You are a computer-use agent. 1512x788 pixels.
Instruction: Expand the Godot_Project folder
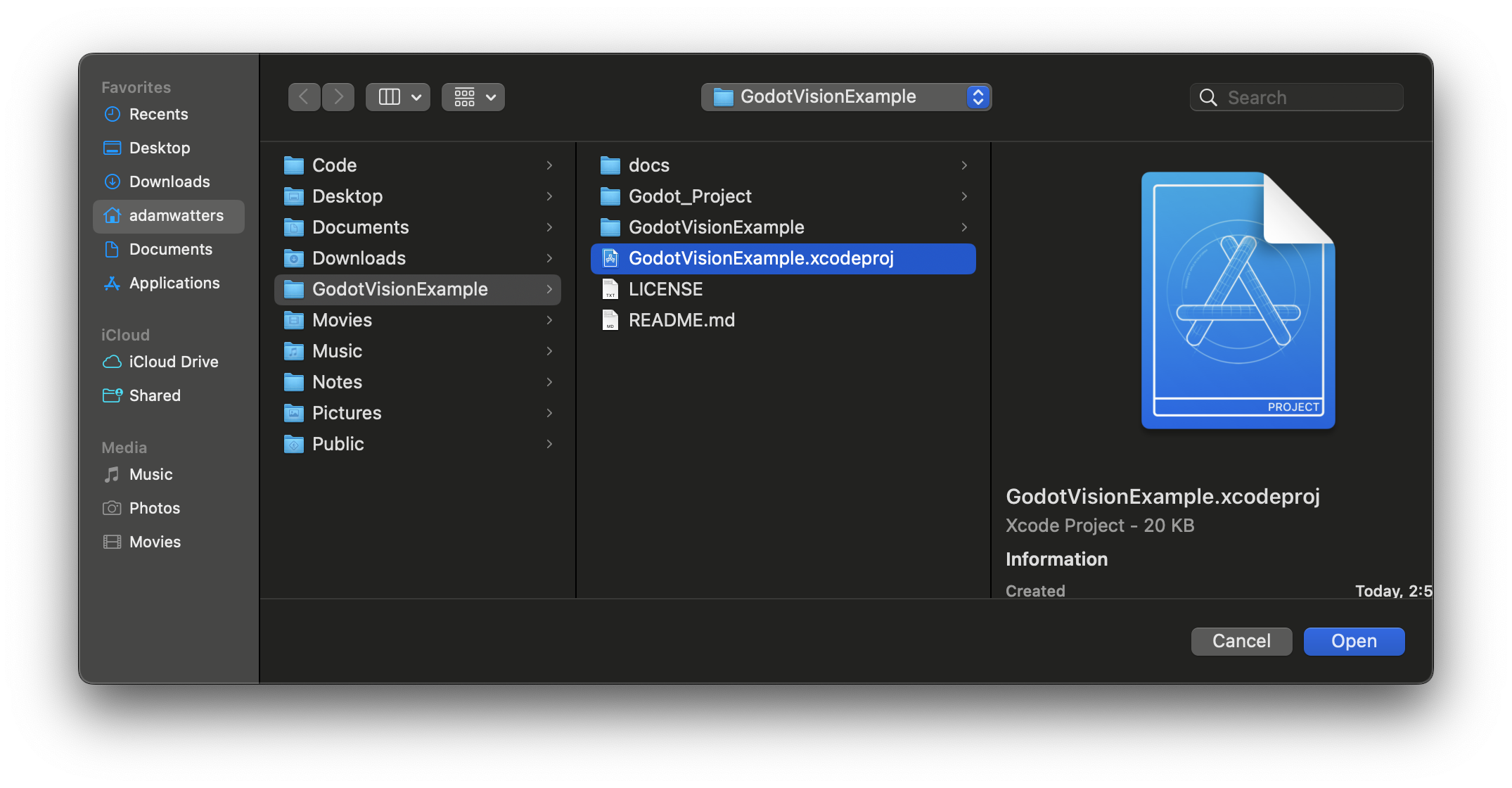[x=689, y=196]
